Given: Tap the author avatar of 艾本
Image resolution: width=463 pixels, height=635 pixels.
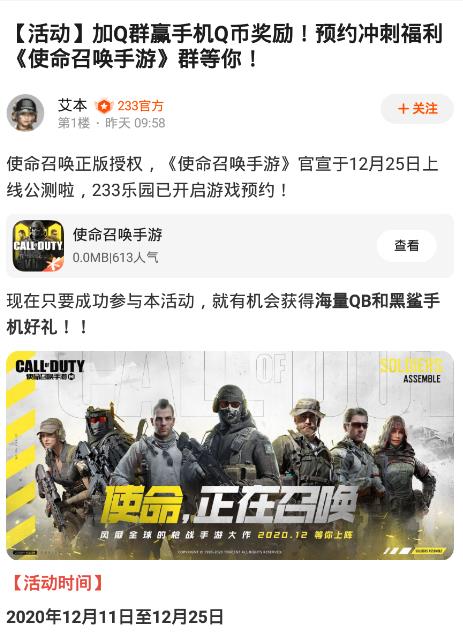Looking at the screenshot, I should pos(25,113).
